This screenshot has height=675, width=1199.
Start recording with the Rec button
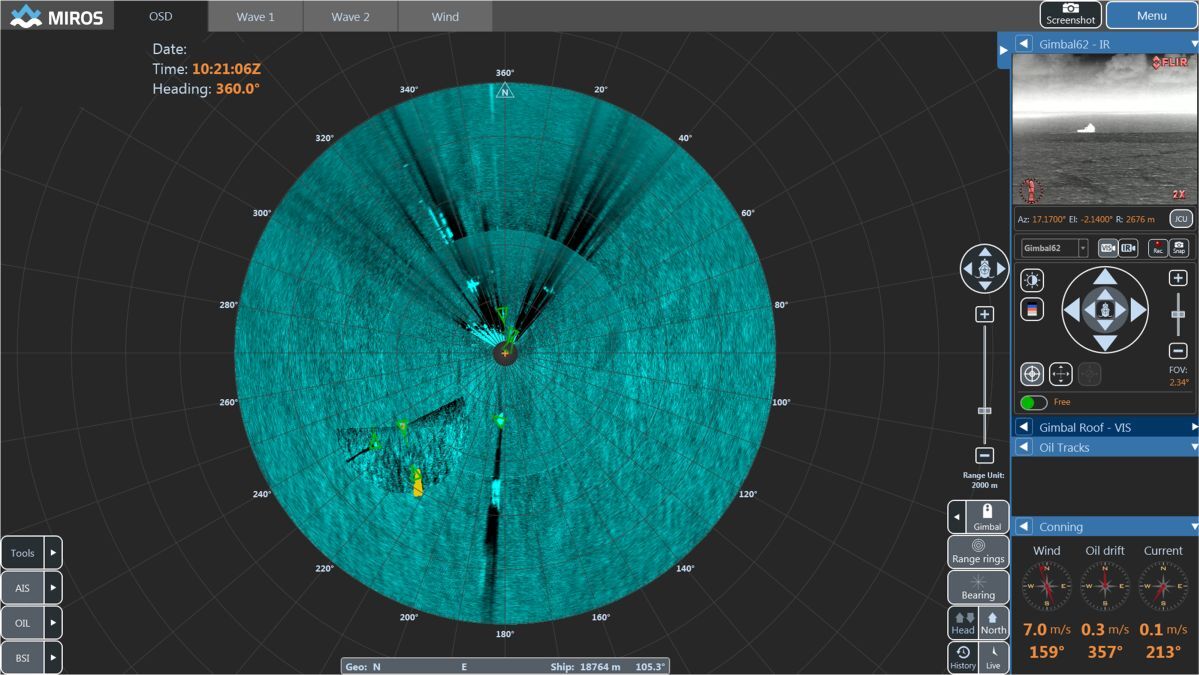(x=1158, y=250)
